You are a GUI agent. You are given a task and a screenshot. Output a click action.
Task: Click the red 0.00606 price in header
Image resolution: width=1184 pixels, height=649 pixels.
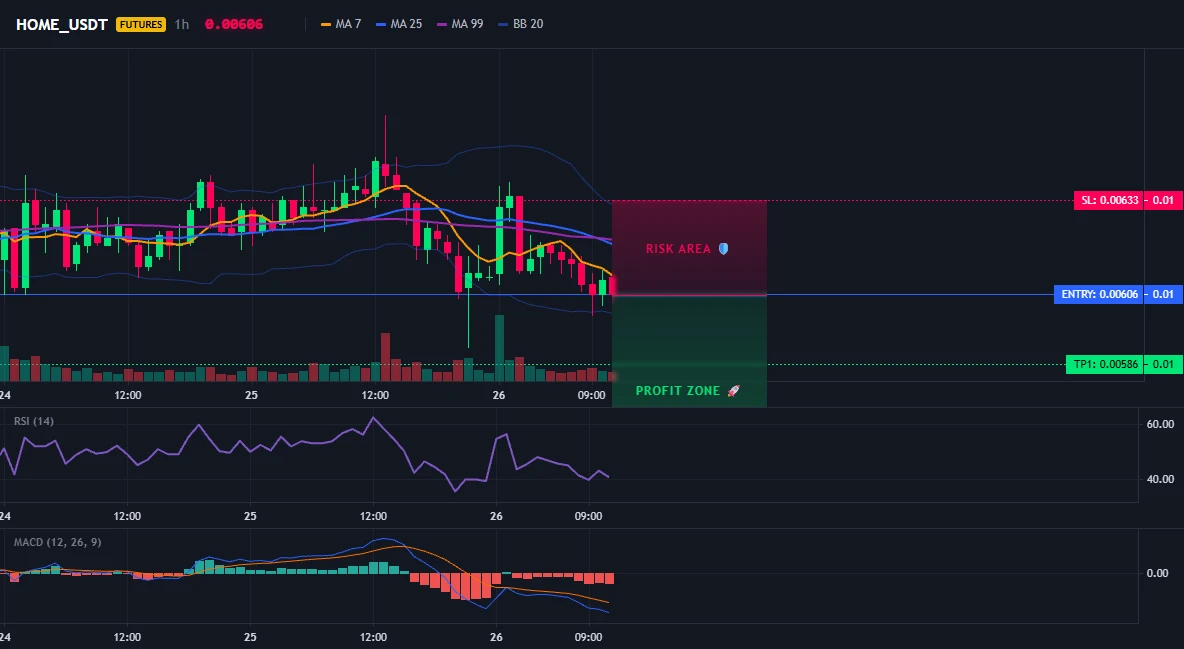(x=234, y=24)
